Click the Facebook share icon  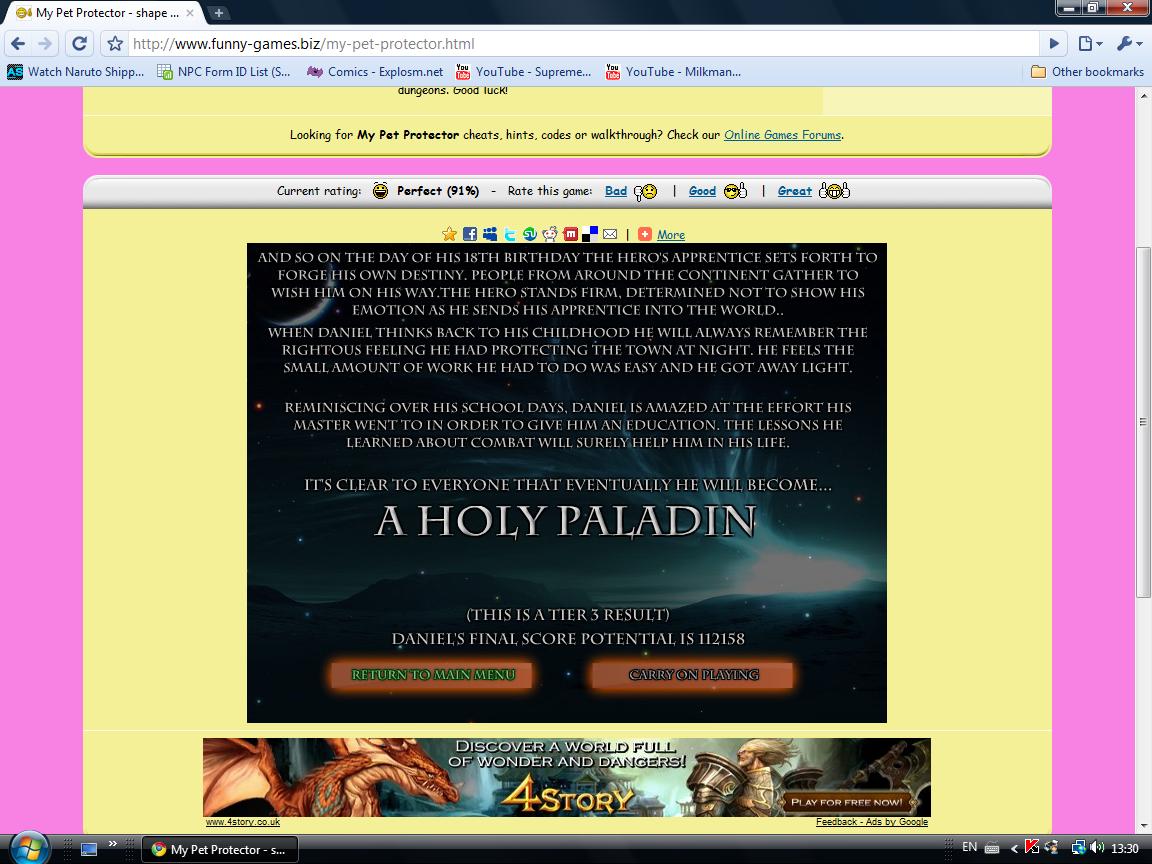click(x=469, y=235)
